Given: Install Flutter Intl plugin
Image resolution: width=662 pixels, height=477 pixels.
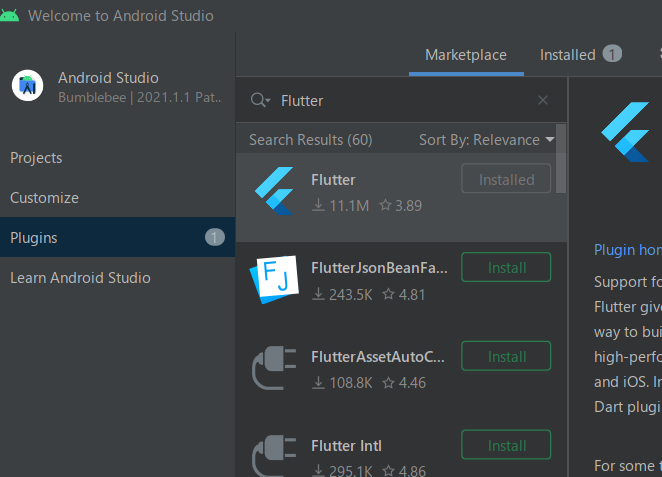Looking at the screenshot, I should [506, 445].
